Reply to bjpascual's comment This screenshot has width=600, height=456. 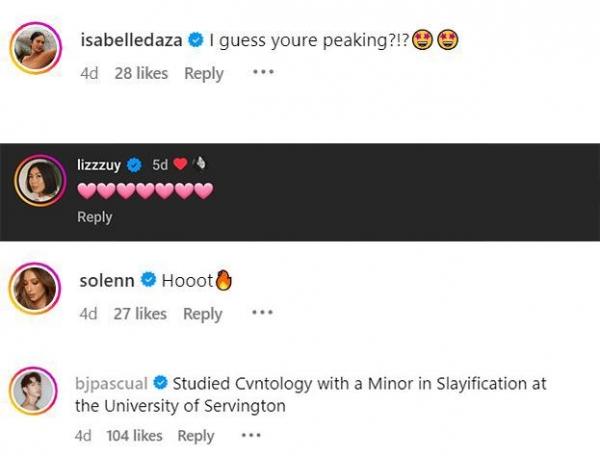tap(196, 436)
